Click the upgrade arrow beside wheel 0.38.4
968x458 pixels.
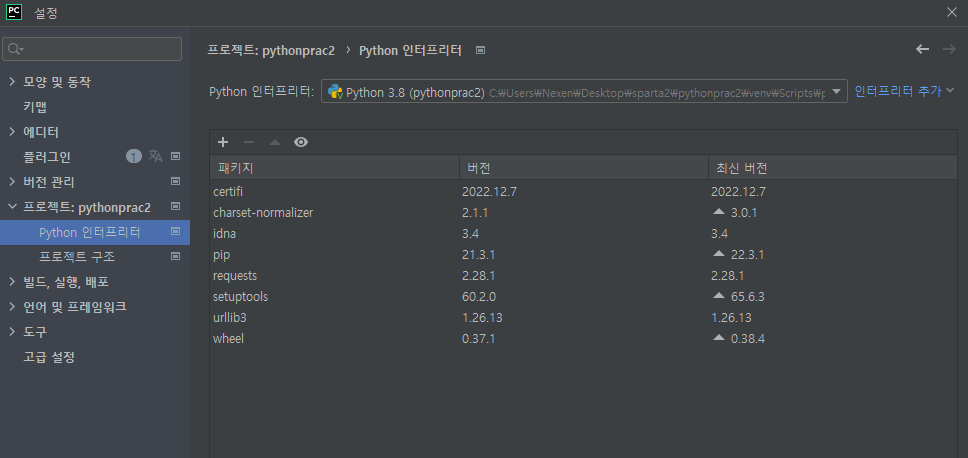tap(718, 338)
